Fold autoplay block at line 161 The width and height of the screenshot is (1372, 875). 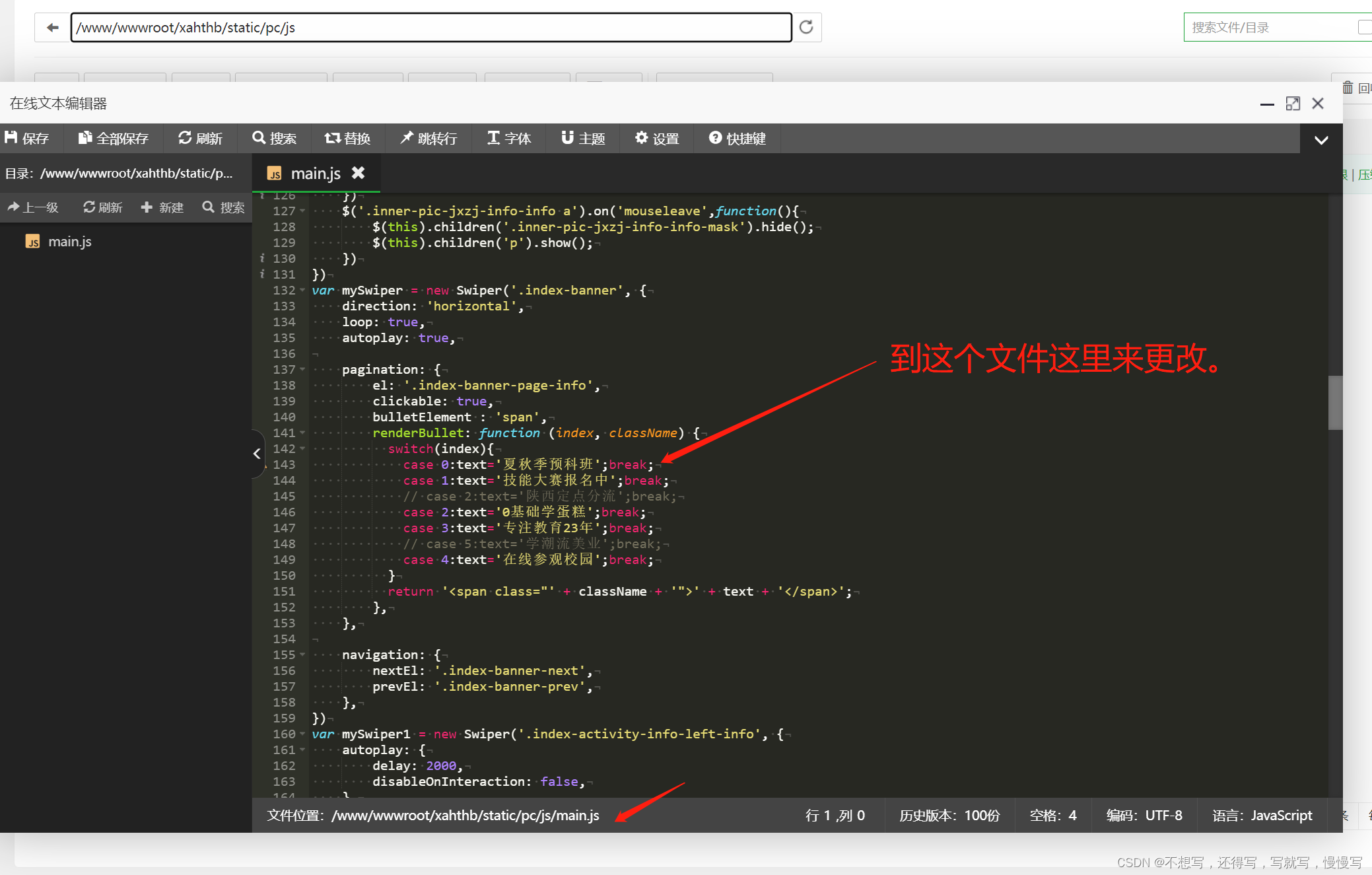(303, 750)
